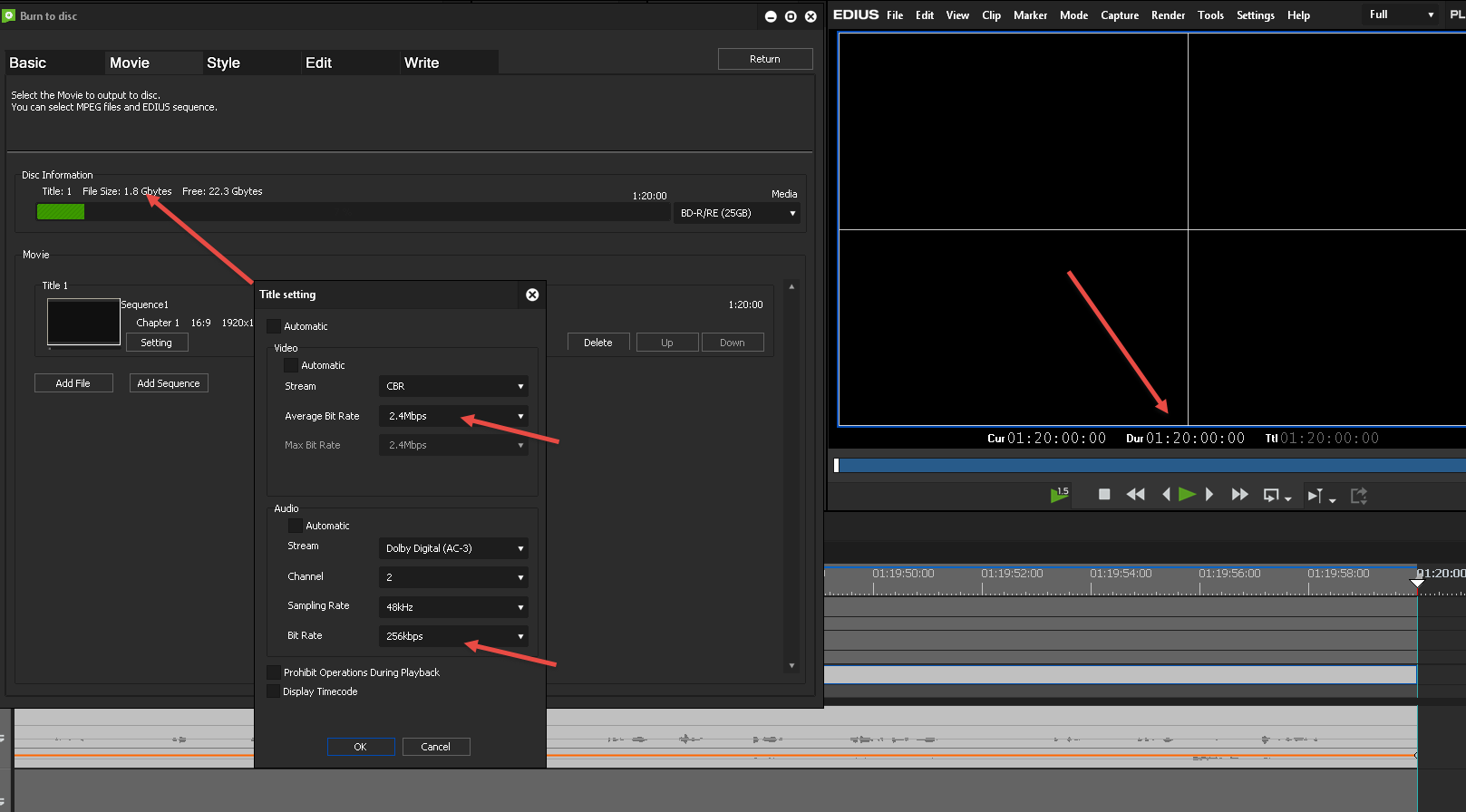Confirm Title setting with OK
Screen dimensions: 1466x812
tap(361, 747)
